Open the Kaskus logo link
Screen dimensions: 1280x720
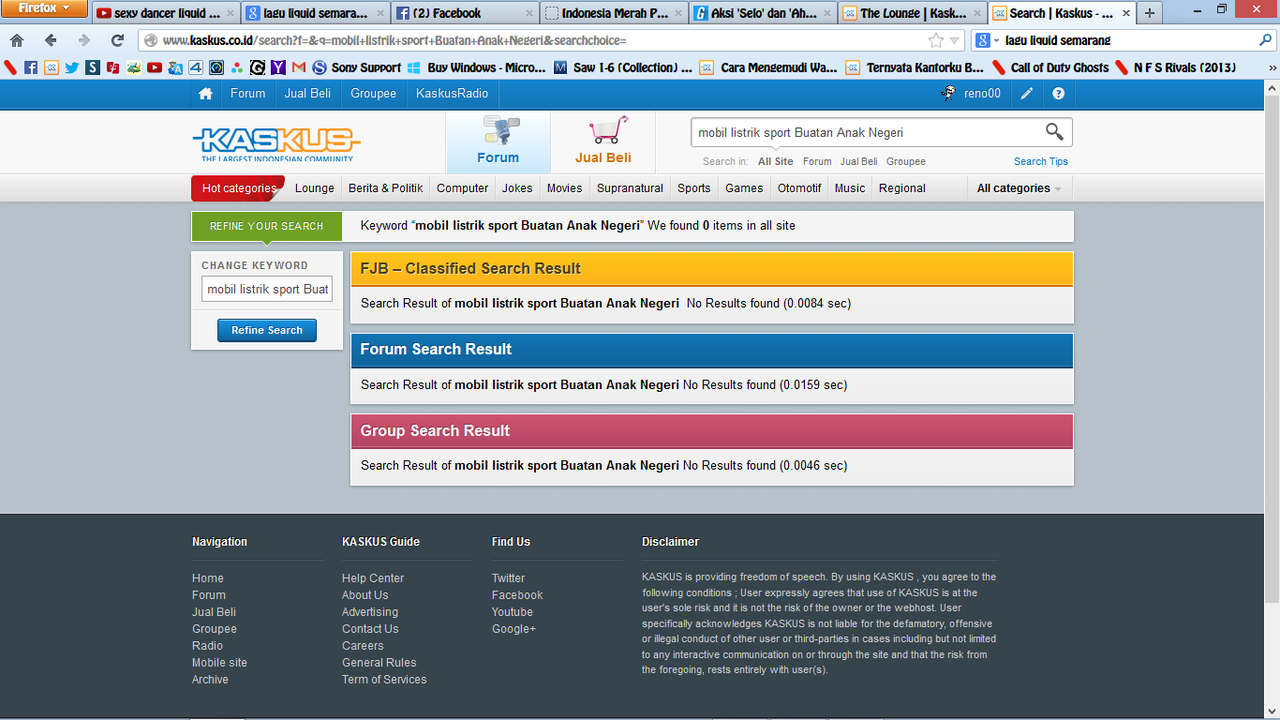click(276, 143)
